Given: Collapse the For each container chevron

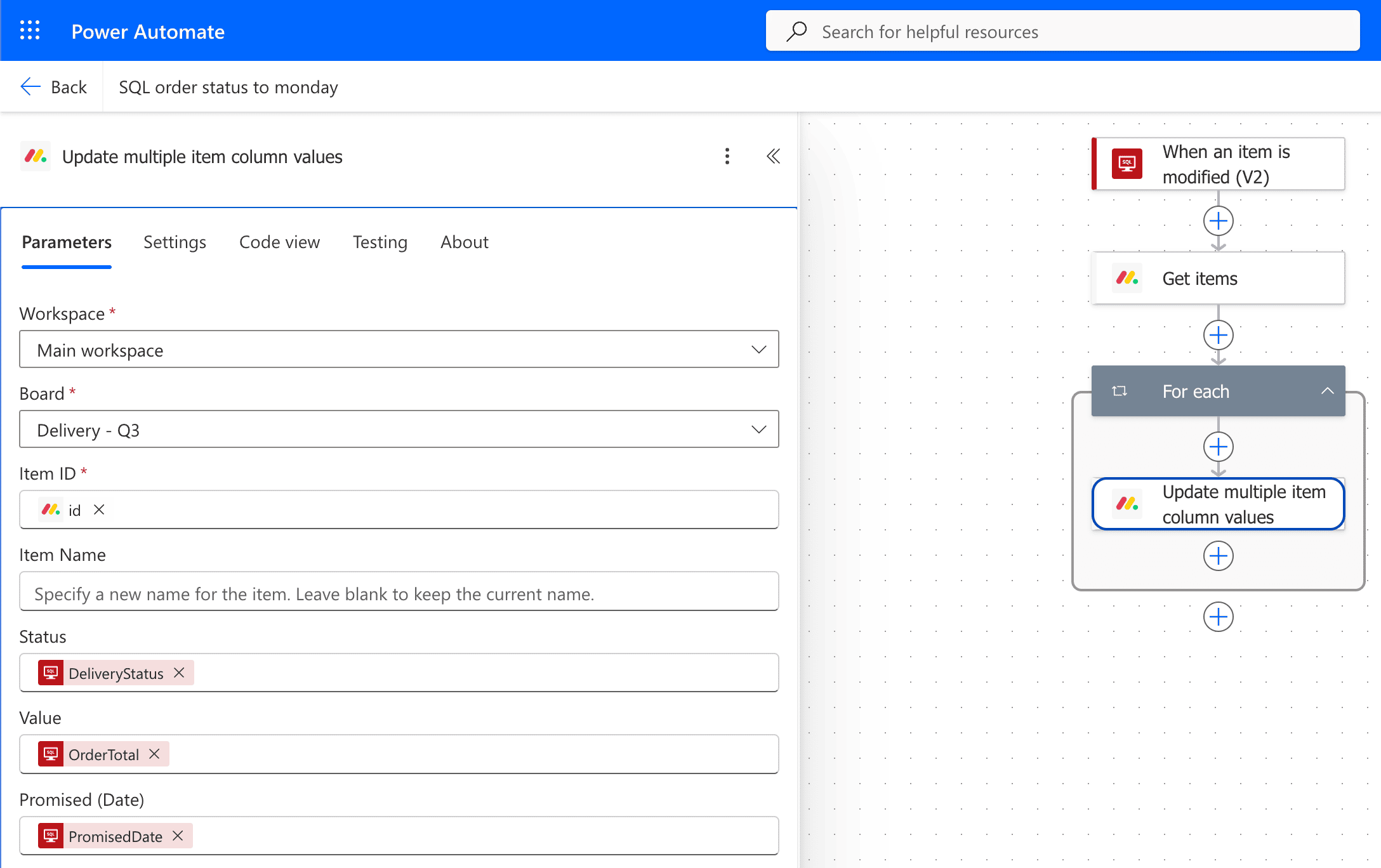Looking at the screenshot, I should click(1327, 391).
